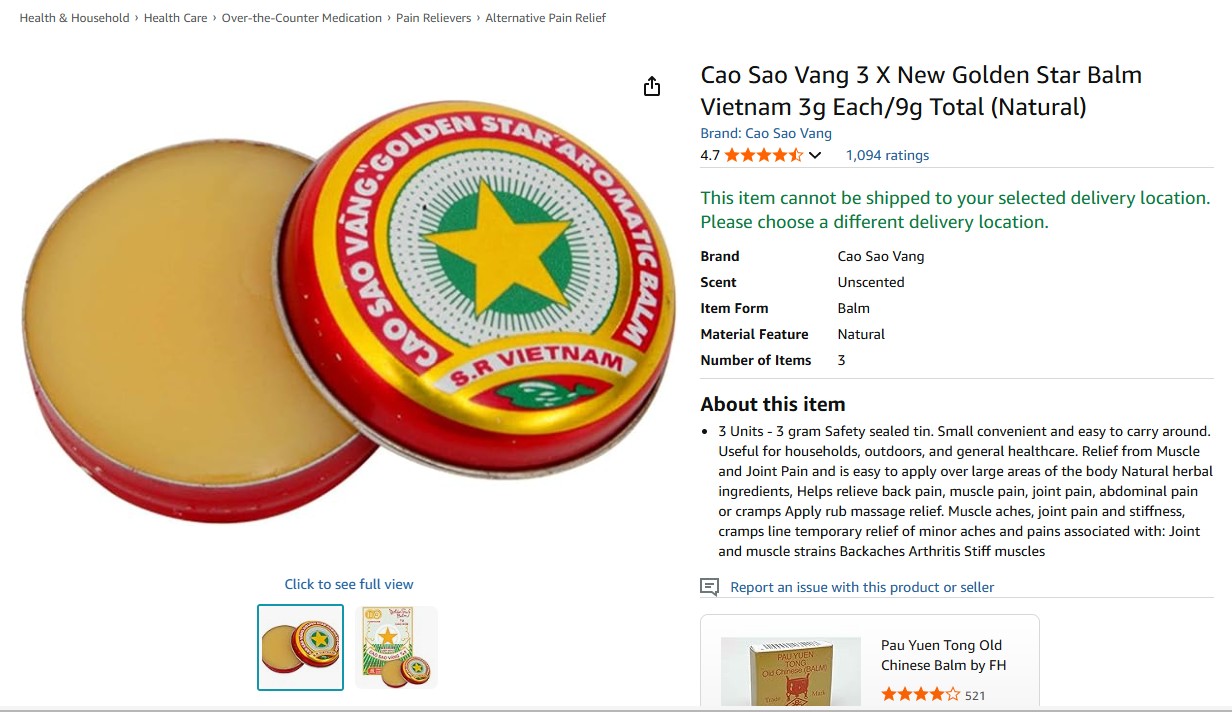Open the Pau Yuen Tong Old Chinese Balm link
Image resolution: width=1232 pixels, height=712 pixels.
(x=942, y=655)
